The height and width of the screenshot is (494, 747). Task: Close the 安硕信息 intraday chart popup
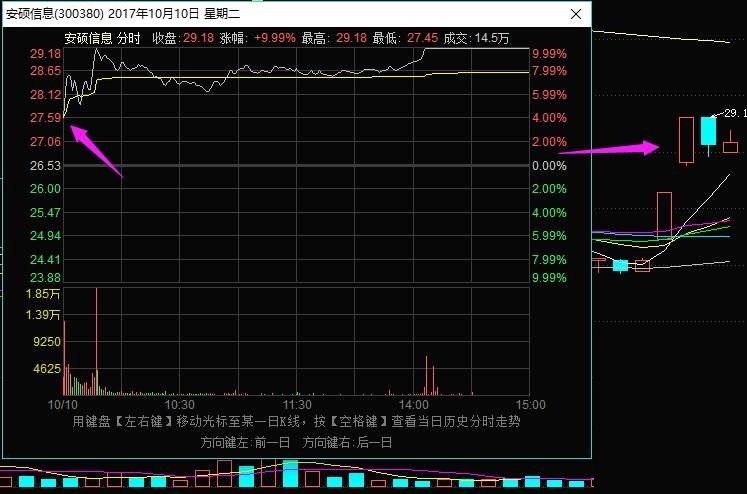[x=575, y=14]
